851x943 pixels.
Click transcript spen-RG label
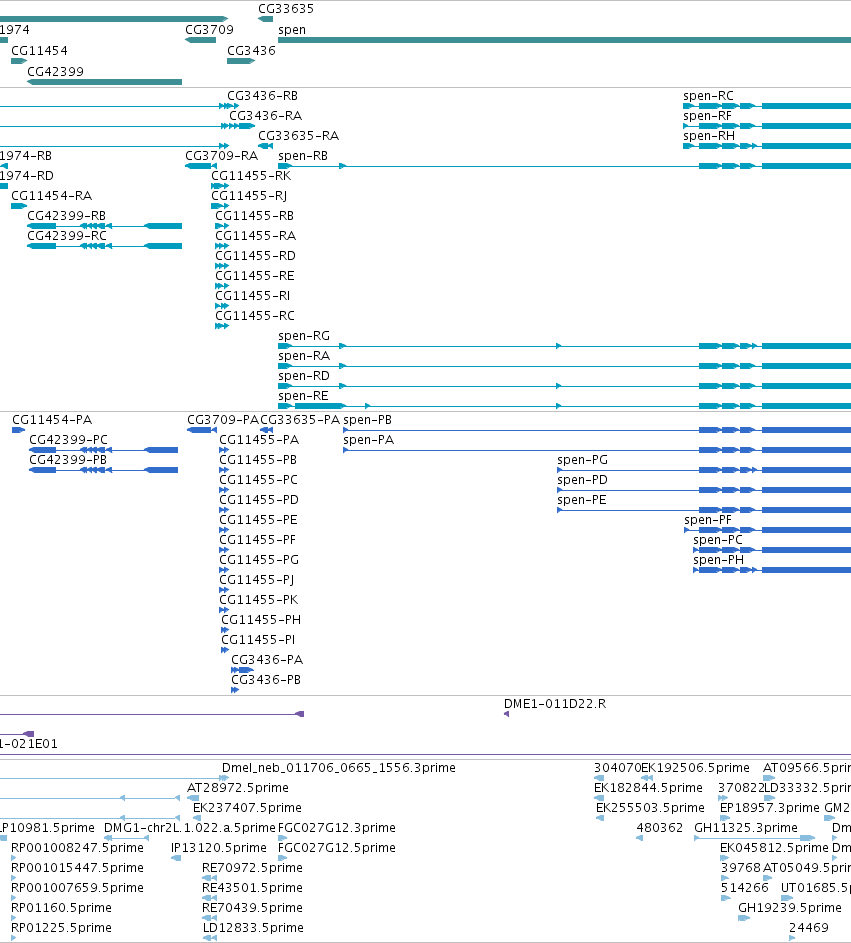click(304, 336)
